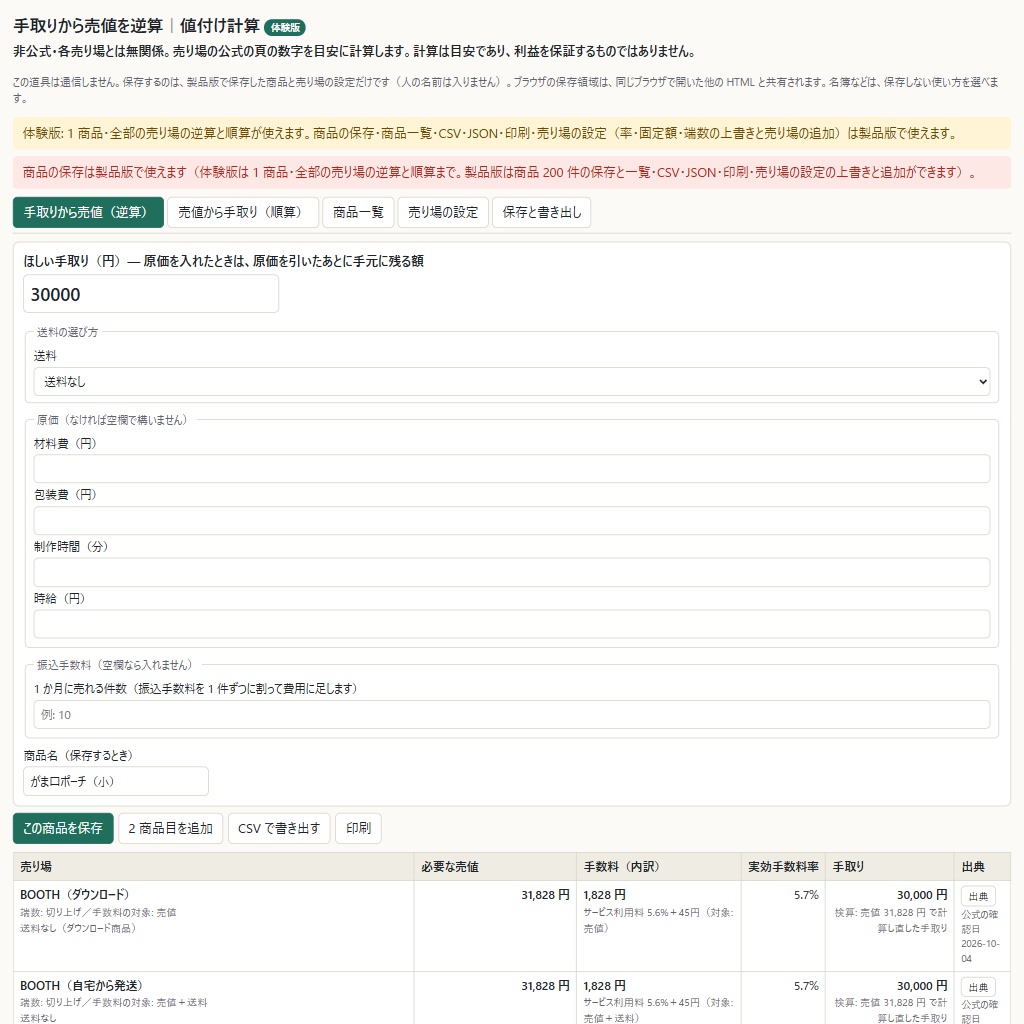The width and height of the screenshot is (1024, 1024).
Task: Click the red 商品の保存は製品版で使えます notice
Action: pos(512,172)
